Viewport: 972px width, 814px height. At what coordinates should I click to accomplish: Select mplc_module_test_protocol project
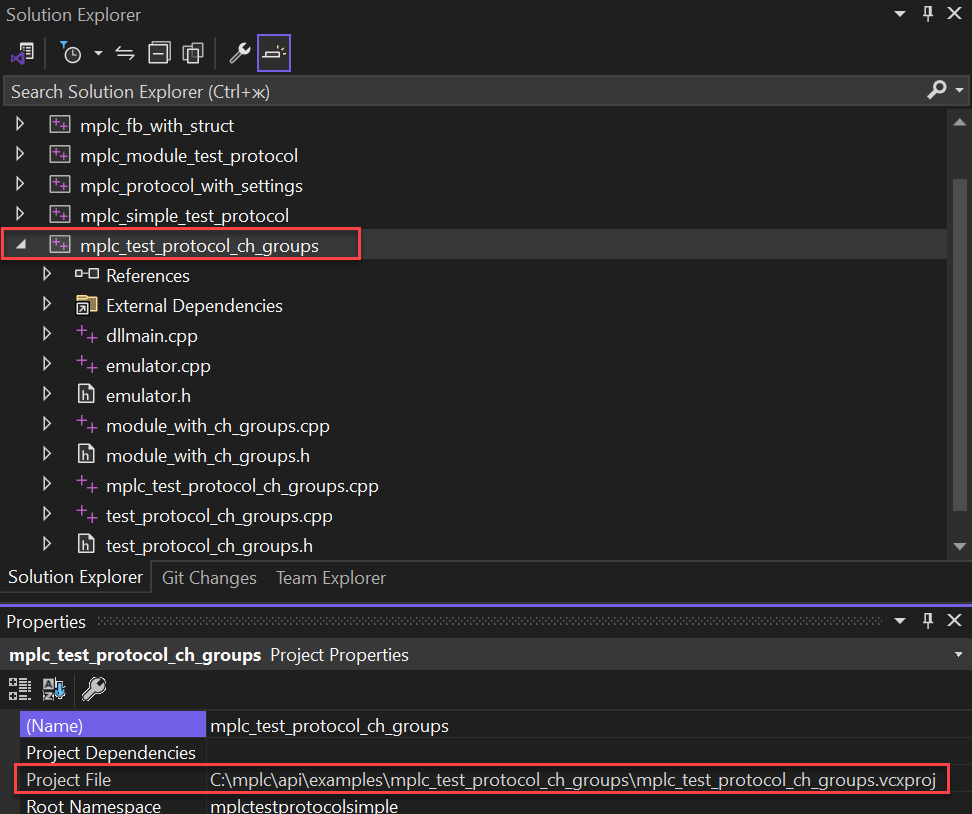[x=189, y=156]
